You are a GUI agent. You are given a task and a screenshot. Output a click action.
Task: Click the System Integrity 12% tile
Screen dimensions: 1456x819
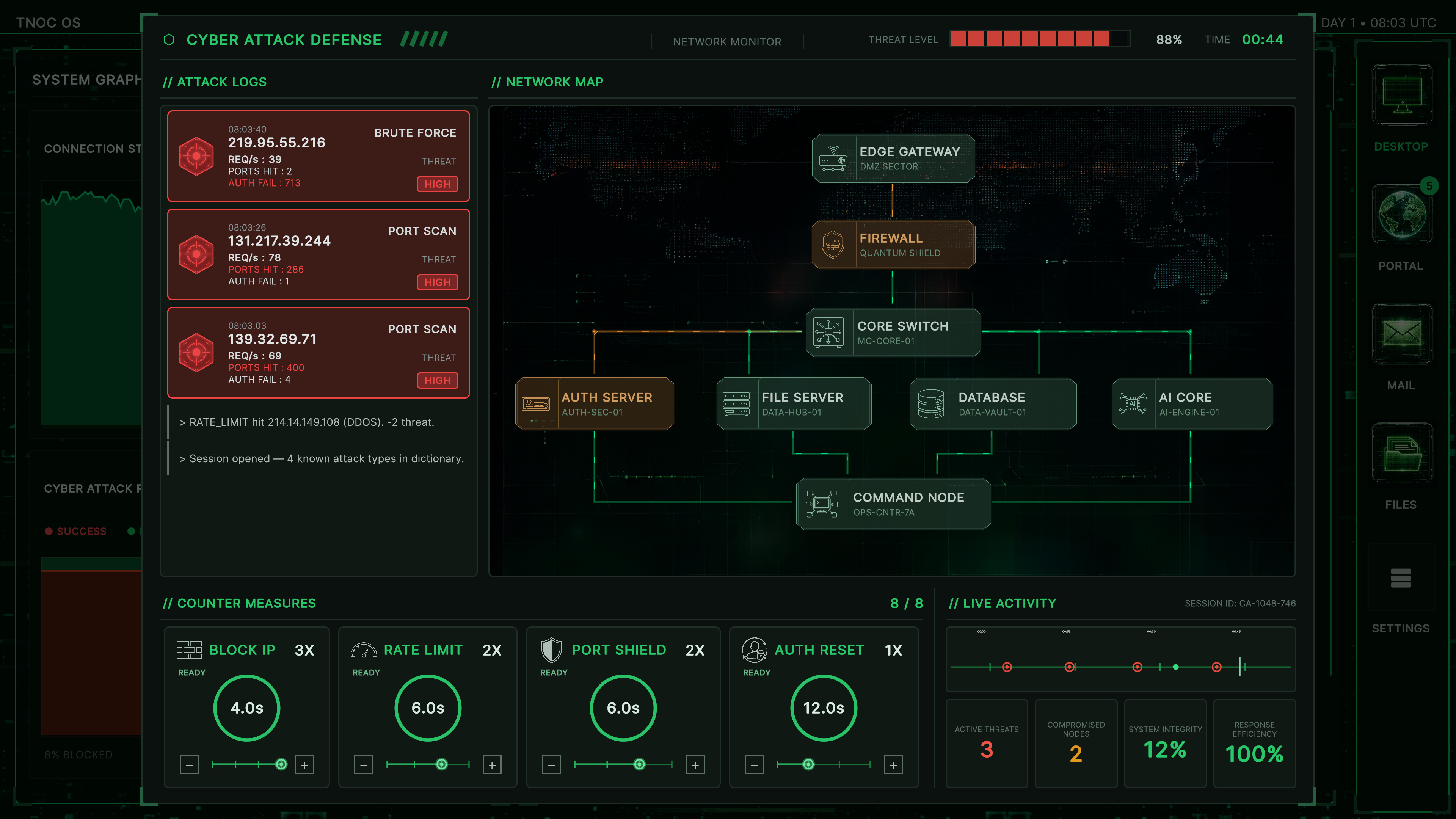pyautogui.click(x=1166, y=743)
